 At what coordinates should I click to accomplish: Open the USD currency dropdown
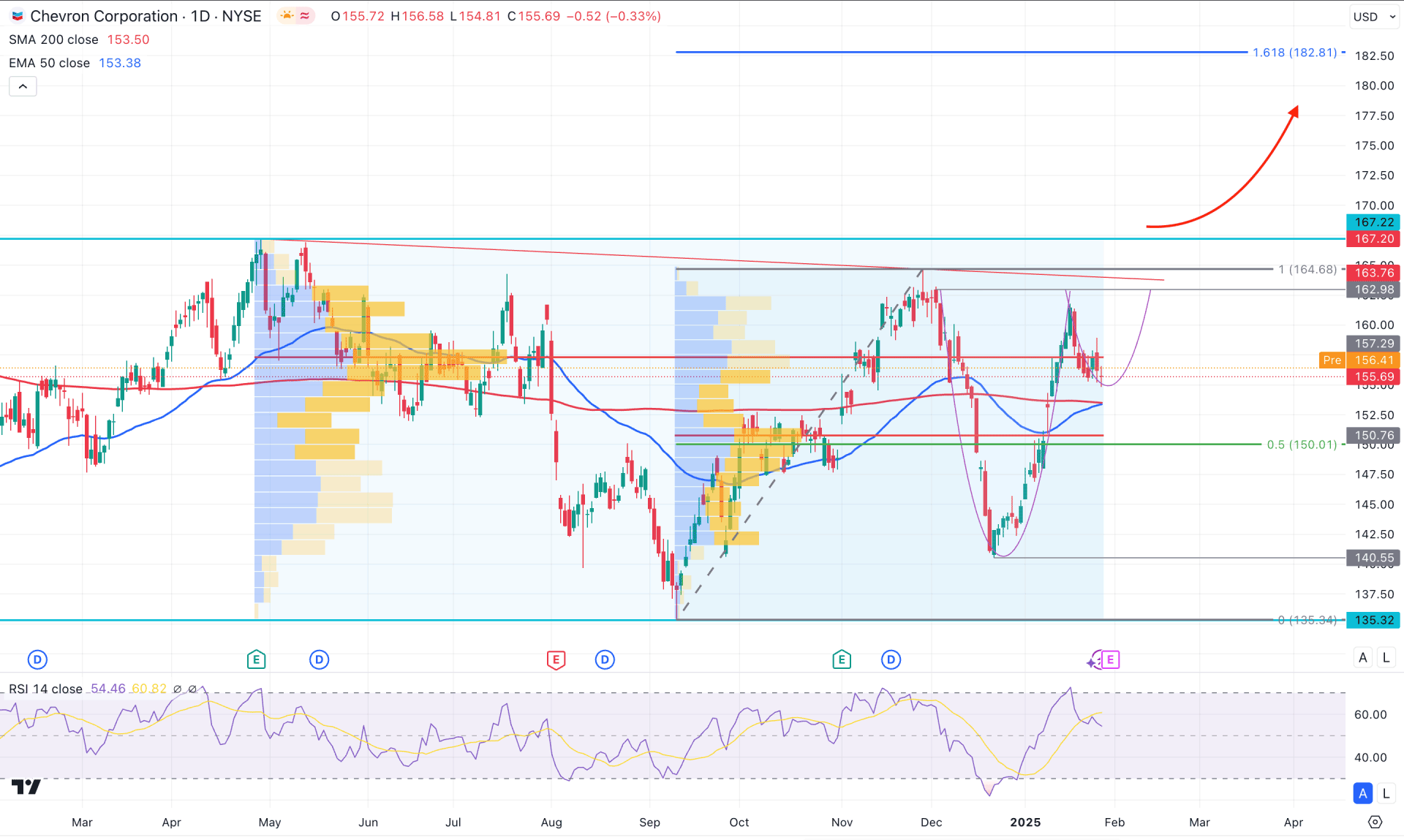(x=1375, y=17)
